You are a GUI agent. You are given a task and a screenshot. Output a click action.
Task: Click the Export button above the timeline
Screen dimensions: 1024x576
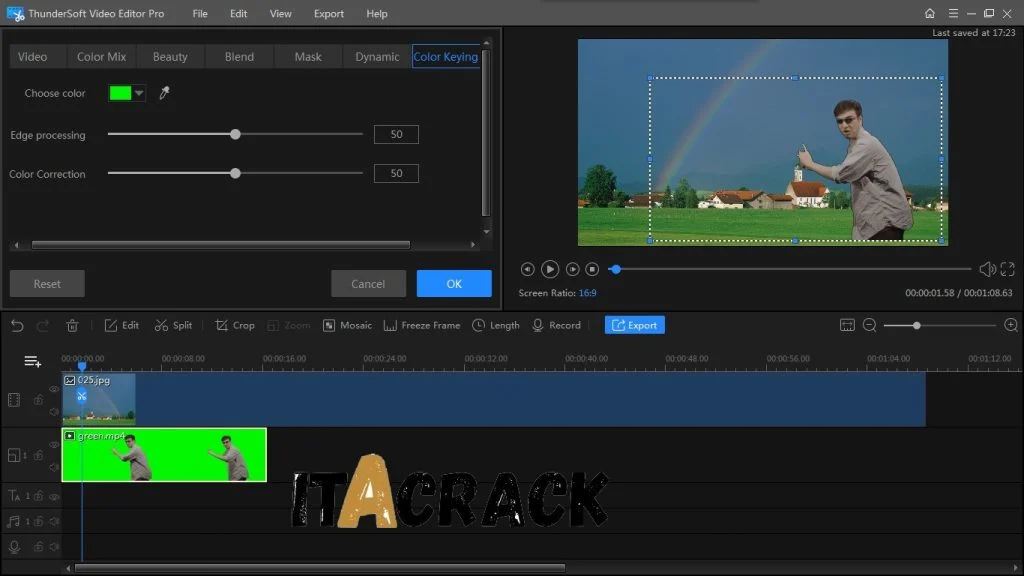coord(634,325)
